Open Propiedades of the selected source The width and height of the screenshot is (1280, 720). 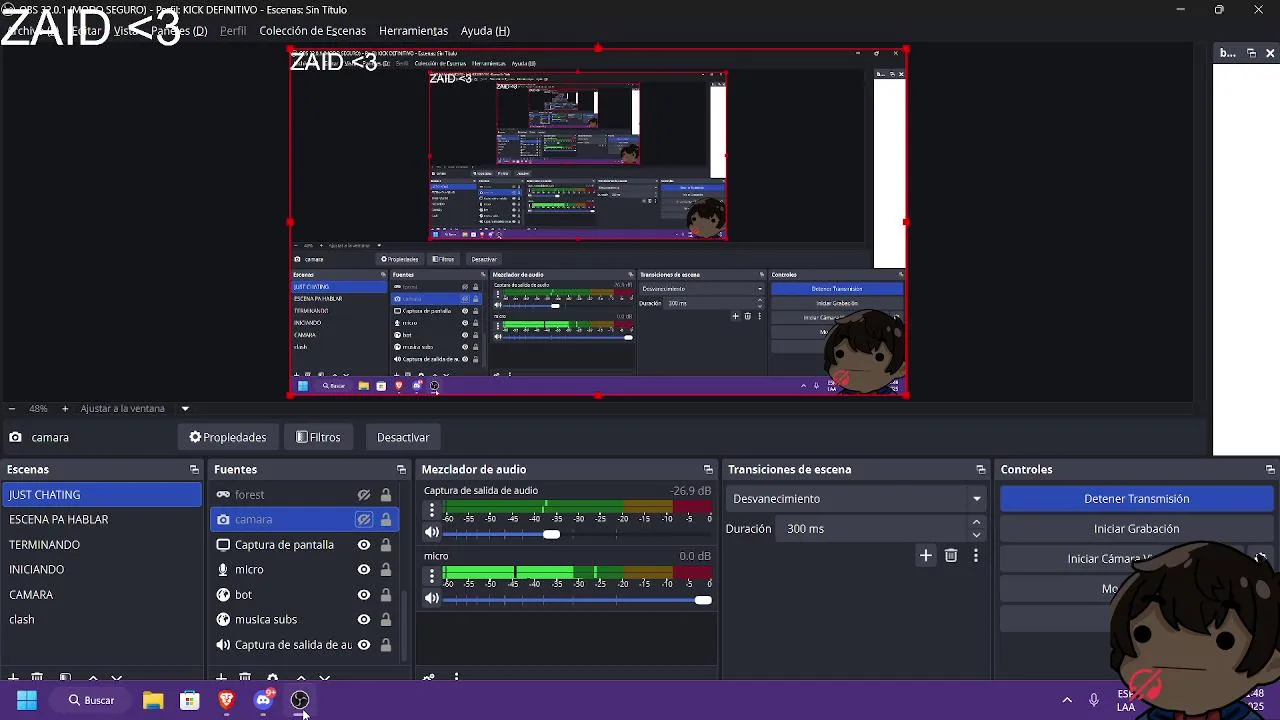pos(228,437)
